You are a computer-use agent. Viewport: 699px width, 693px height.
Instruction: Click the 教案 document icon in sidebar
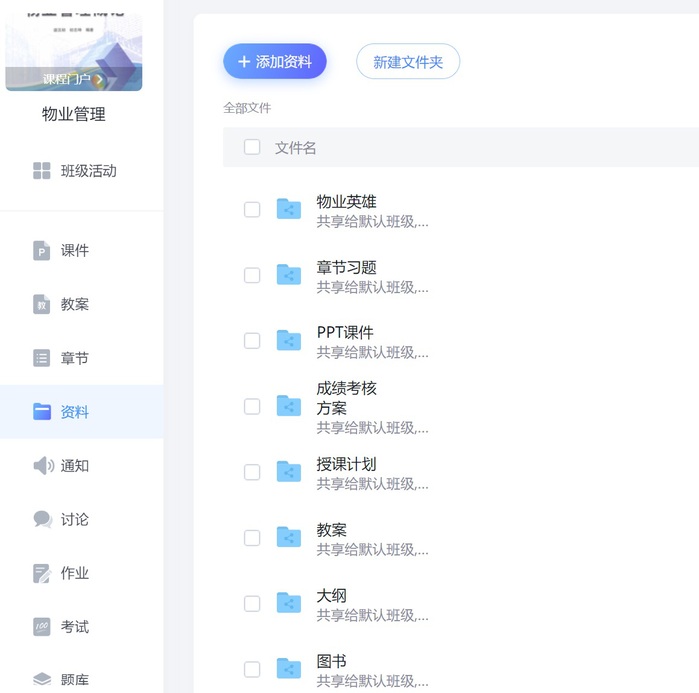pyautogui.click(x=42, y=305)
